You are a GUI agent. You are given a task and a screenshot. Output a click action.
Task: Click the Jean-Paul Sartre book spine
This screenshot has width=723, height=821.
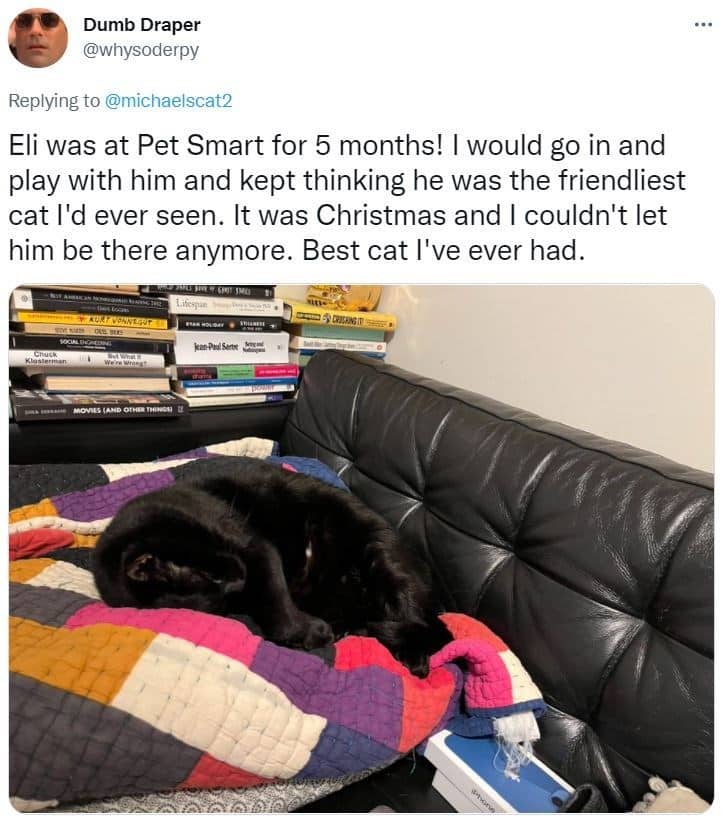(231, 347)
